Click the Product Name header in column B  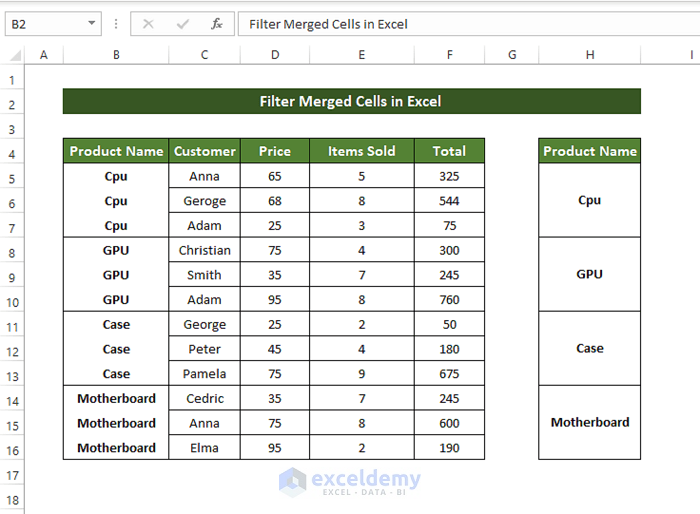pyautogui.click(x=116, y=151)
